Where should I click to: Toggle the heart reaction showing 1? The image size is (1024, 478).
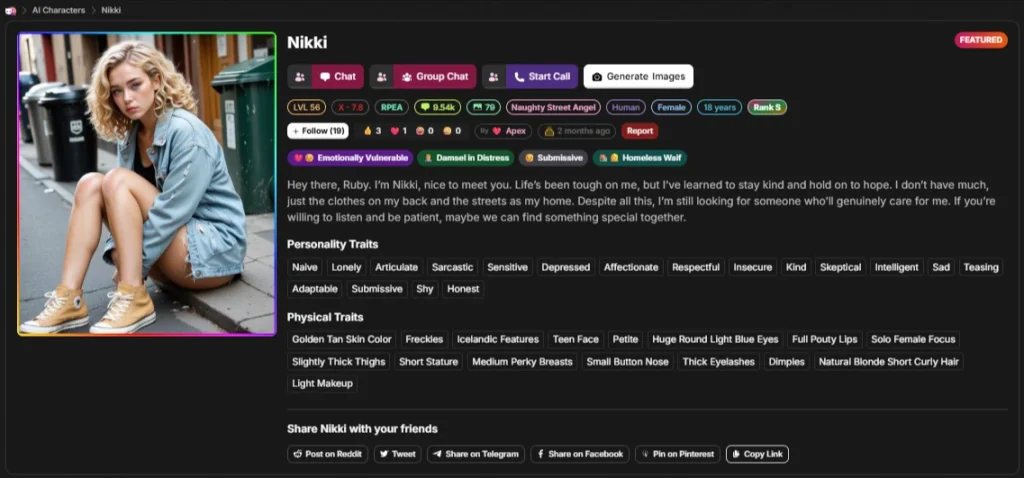coord(398,131)
